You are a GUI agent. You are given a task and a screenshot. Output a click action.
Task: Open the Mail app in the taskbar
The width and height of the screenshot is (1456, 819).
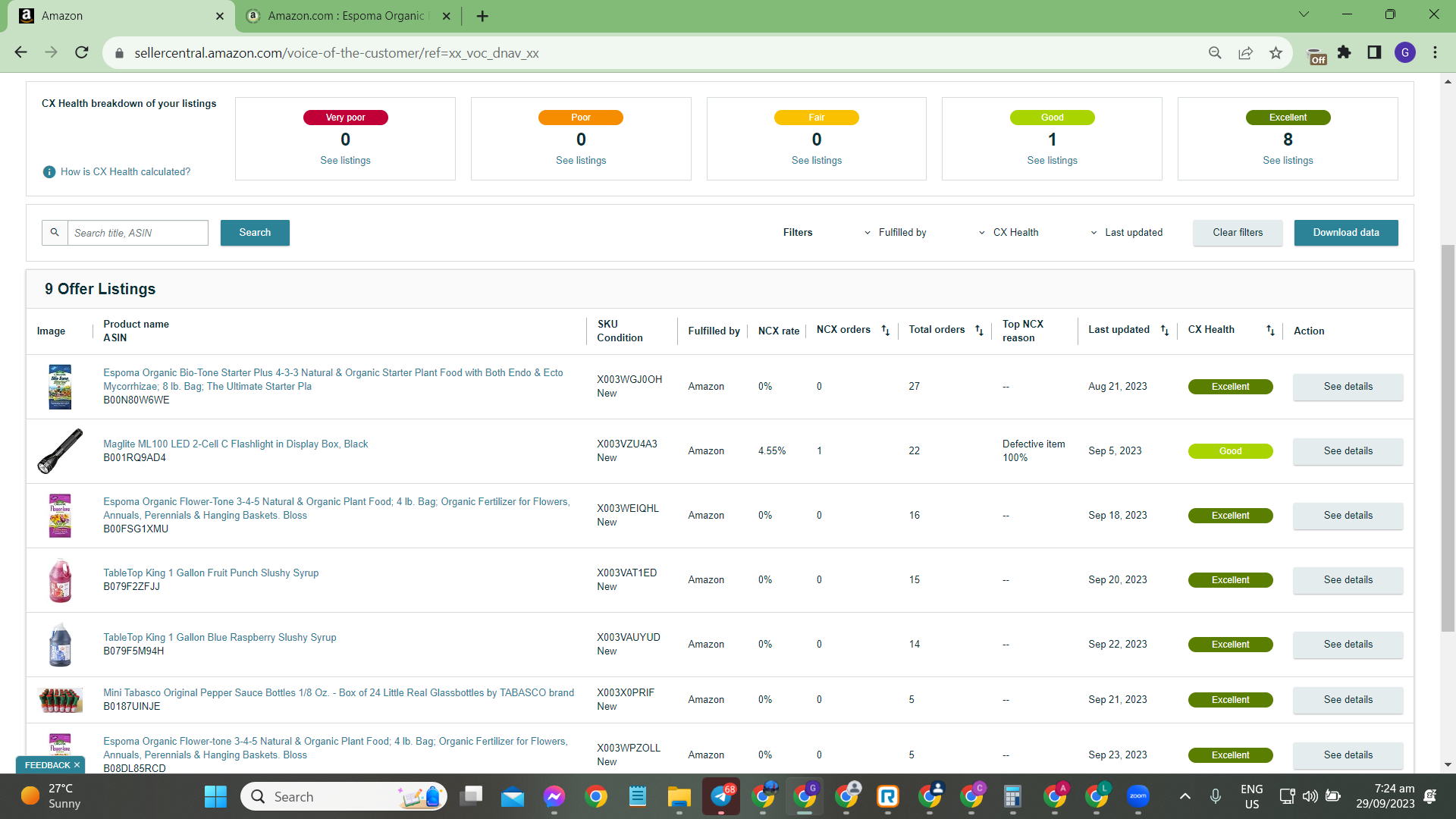[513, 796]
